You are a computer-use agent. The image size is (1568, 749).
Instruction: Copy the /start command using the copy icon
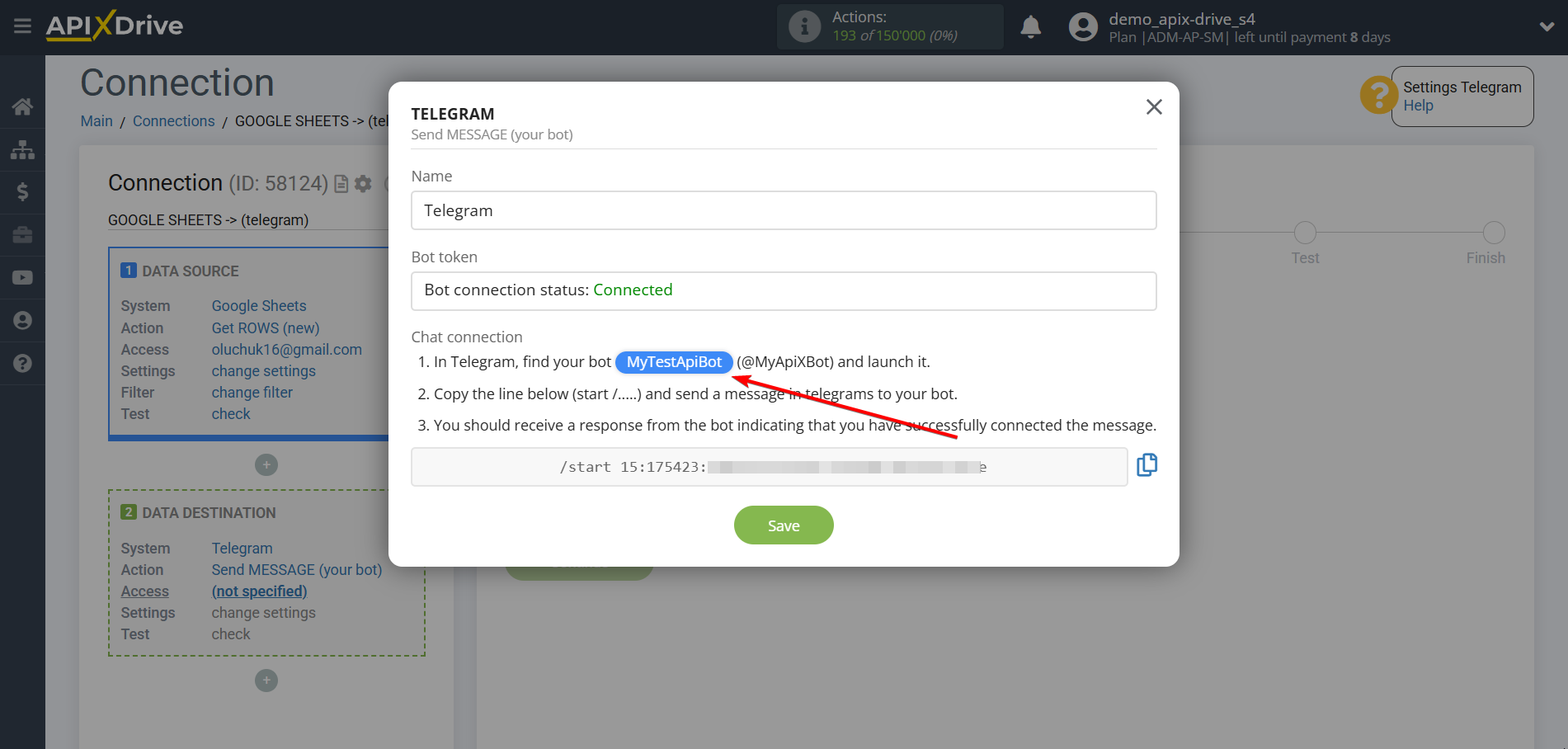click(1147, 465)
